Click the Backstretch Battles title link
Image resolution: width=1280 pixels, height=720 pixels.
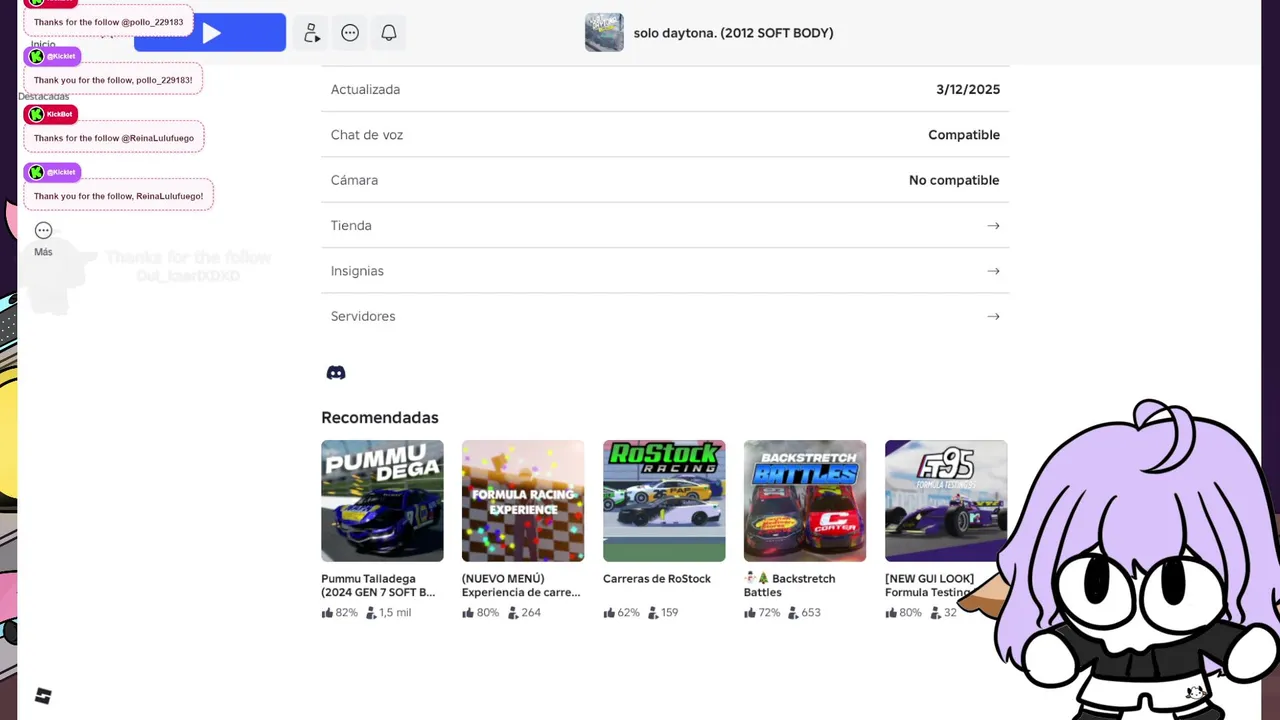790,585
